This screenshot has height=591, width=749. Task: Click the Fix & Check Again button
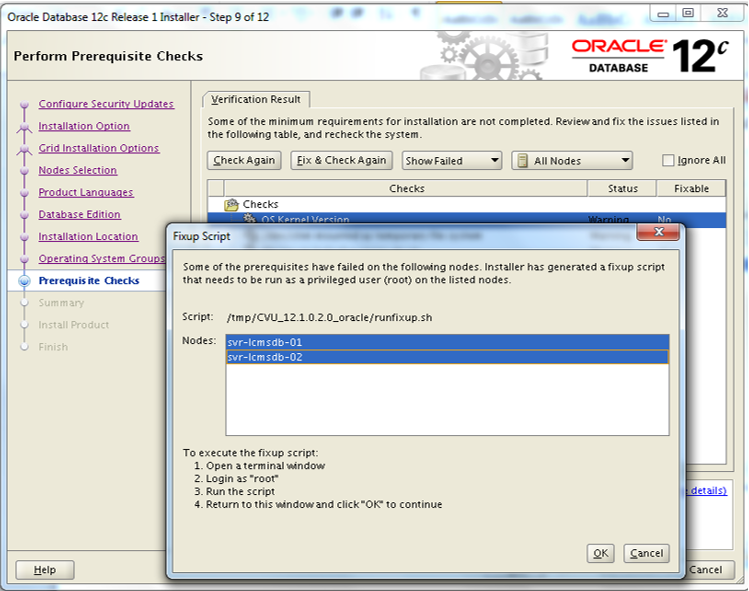342,160
